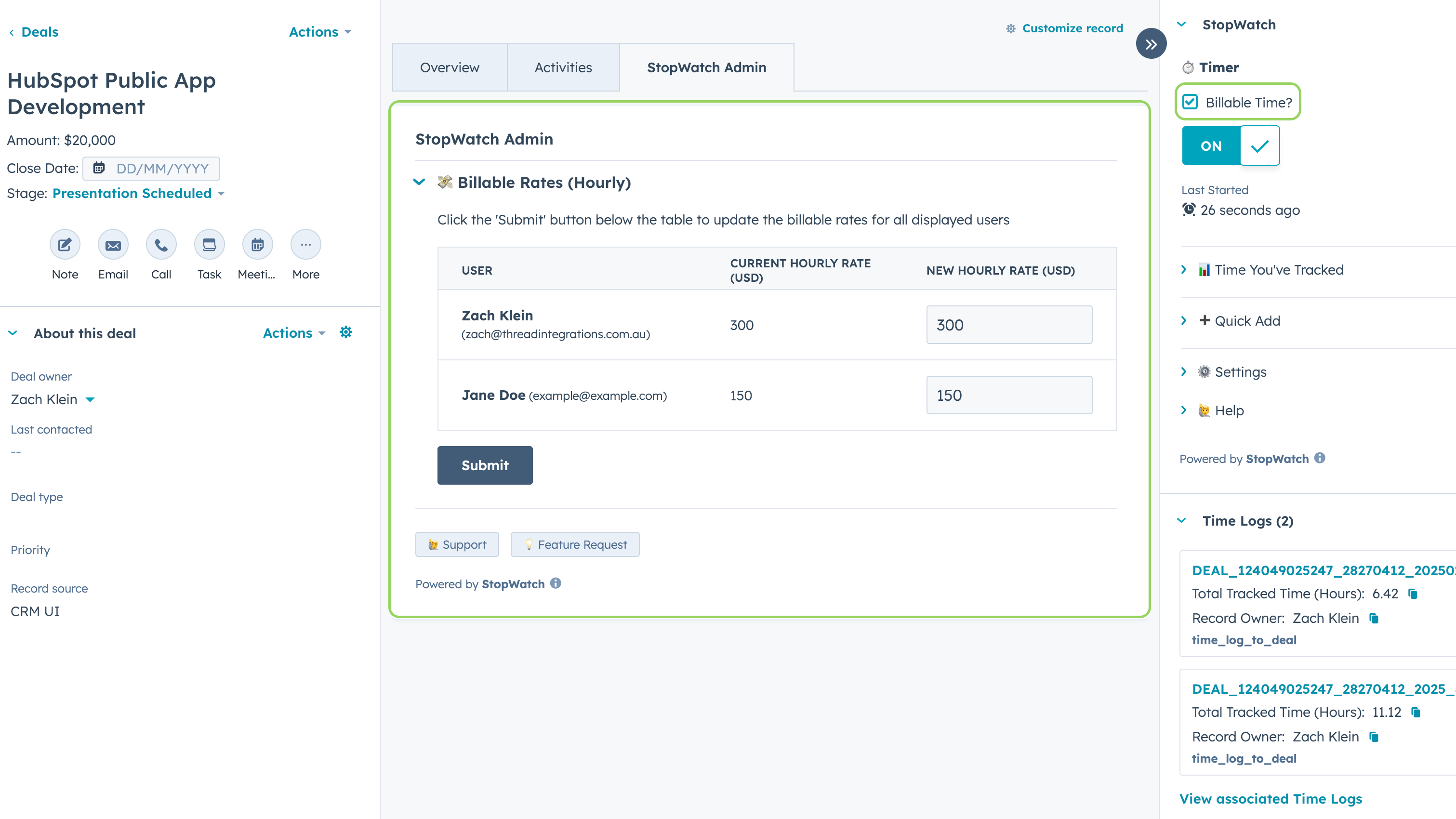Go back to Deals link
The height and width of the screenshot is (819, 1456).
tap(40, 32)
